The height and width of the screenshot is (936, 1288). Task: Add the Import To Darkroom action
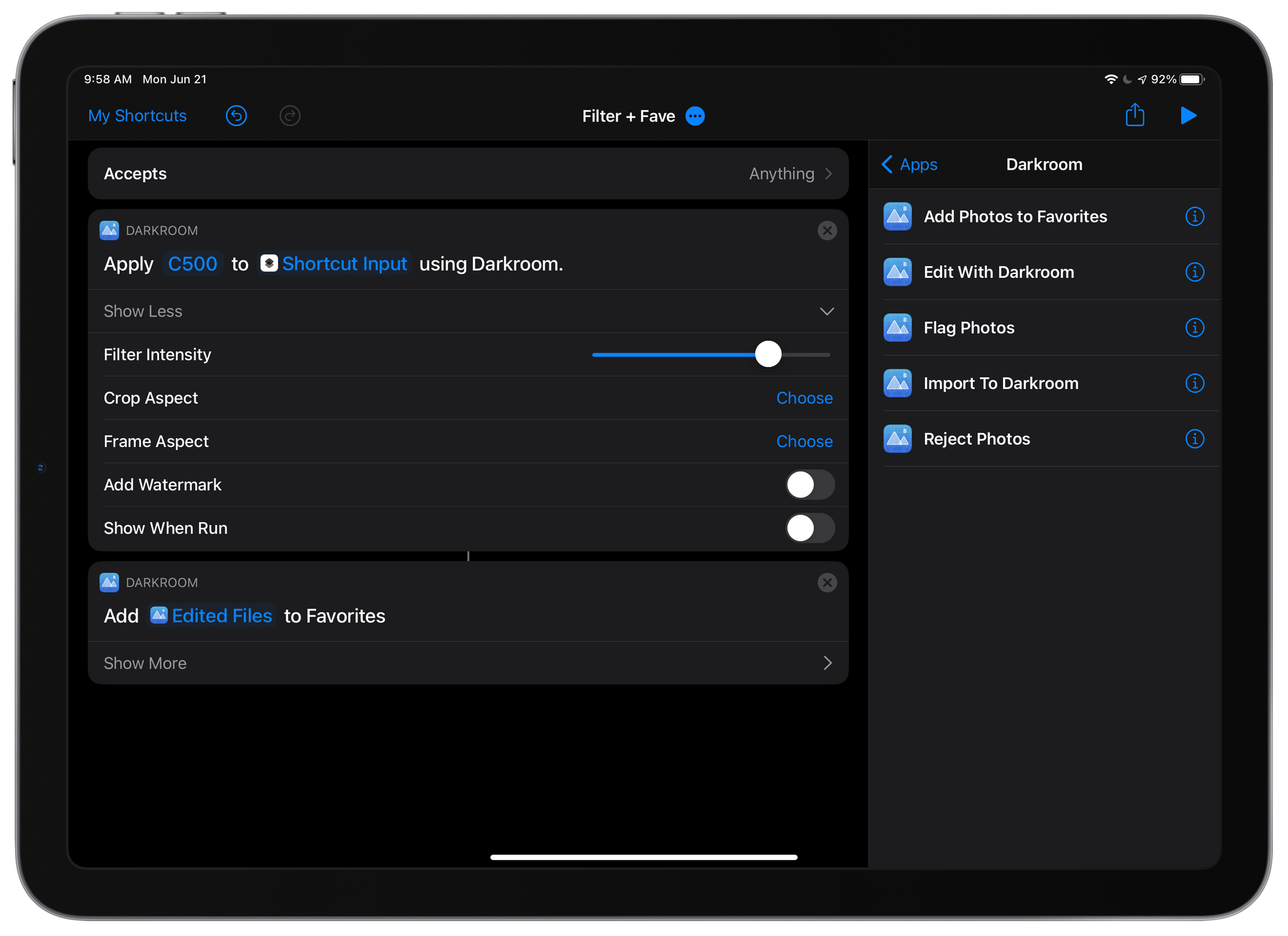tap(1001, 383)
